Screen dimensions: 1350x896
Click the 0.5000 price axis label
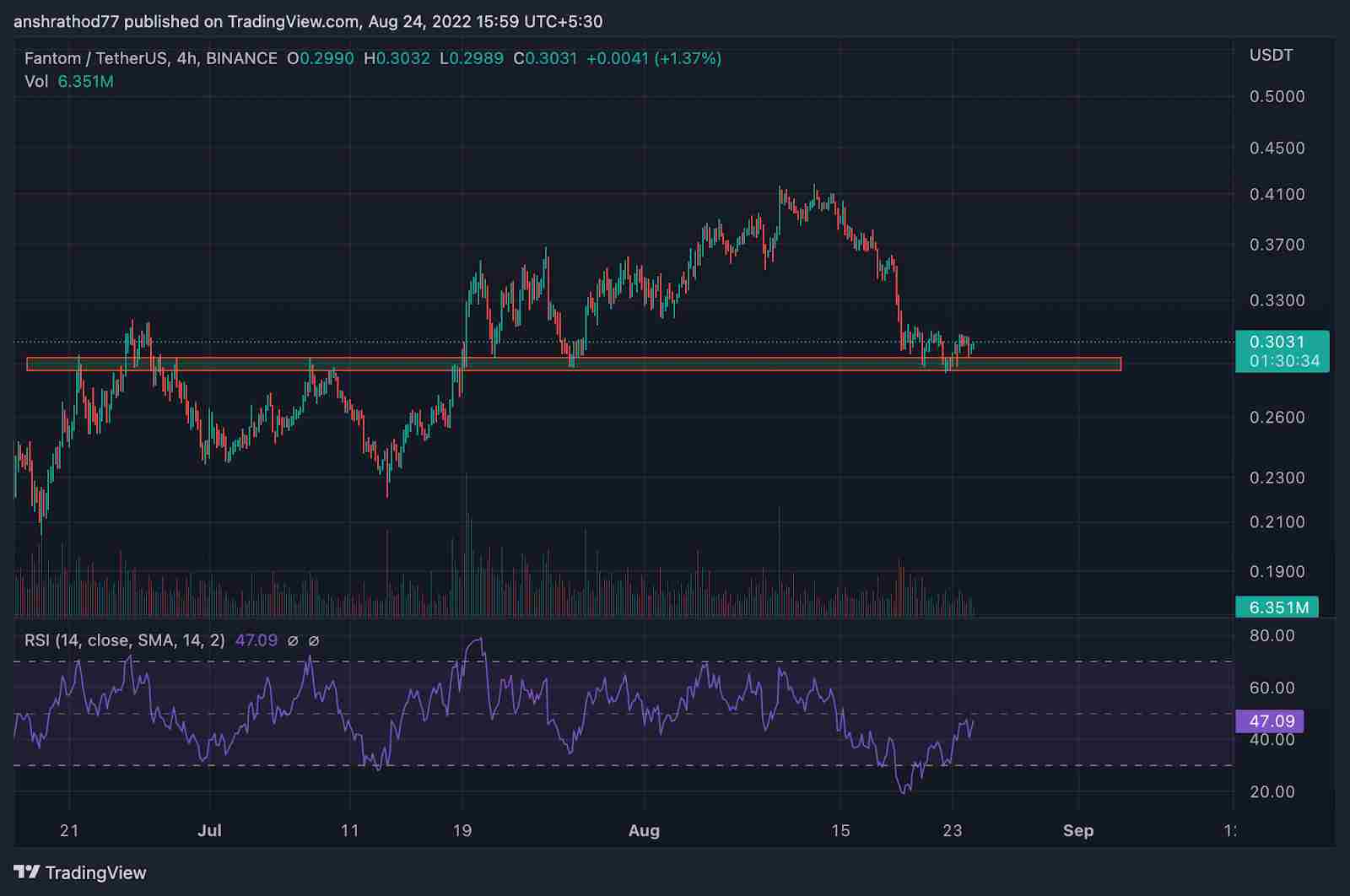(1277, 96)
